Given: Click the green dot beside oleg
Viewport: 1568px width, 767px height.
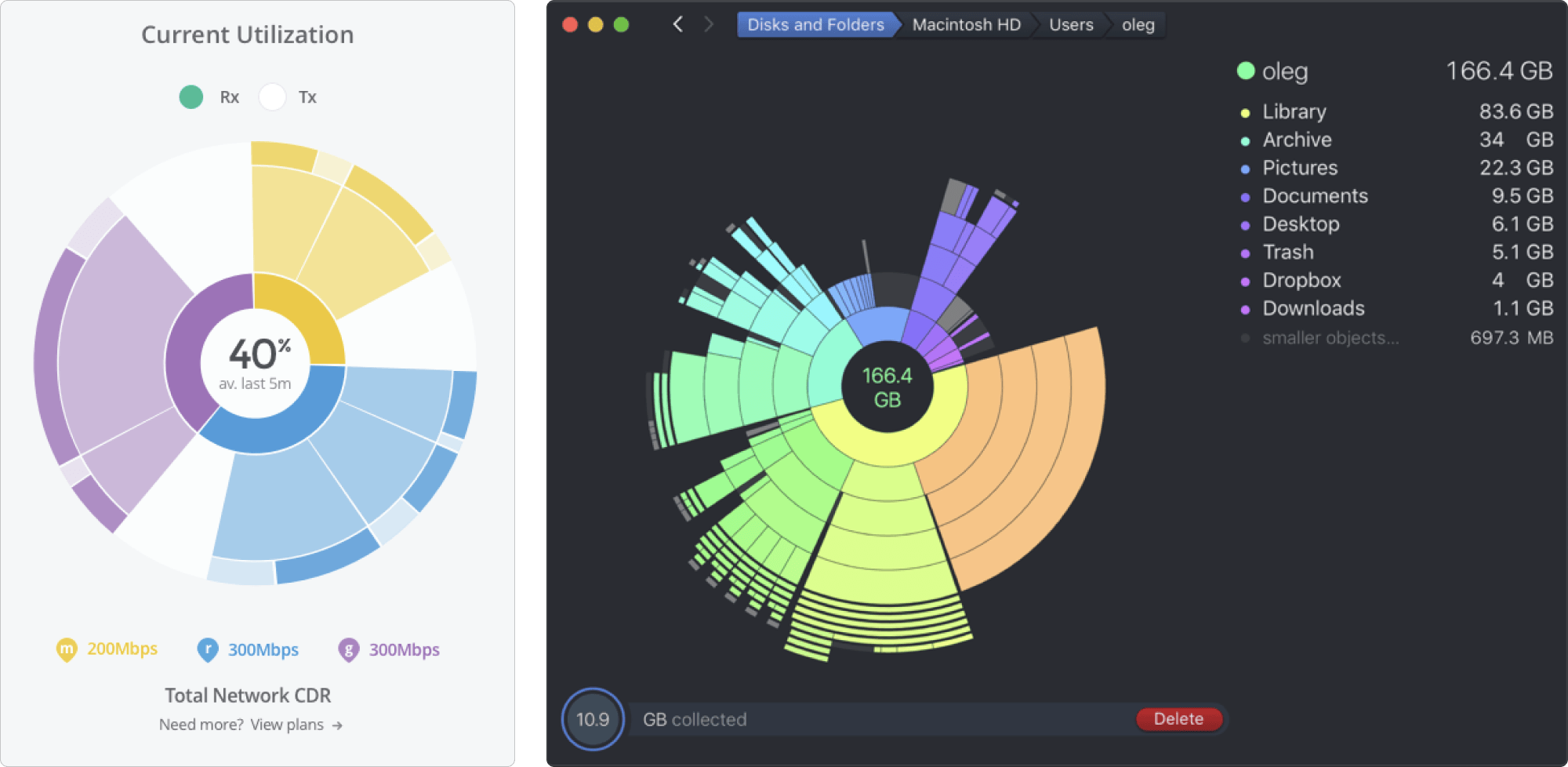Looking at the screenshot, I should 1246,71.
